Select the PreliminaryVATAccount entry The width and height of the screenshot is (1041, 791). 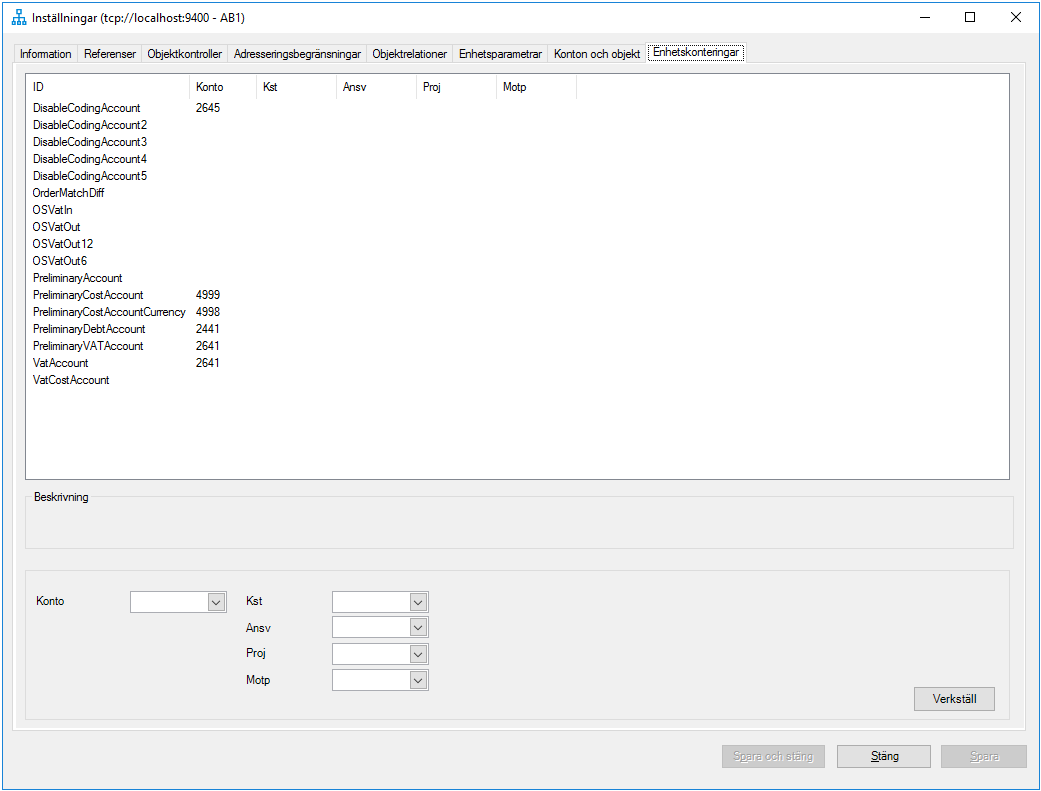[90, 345]
